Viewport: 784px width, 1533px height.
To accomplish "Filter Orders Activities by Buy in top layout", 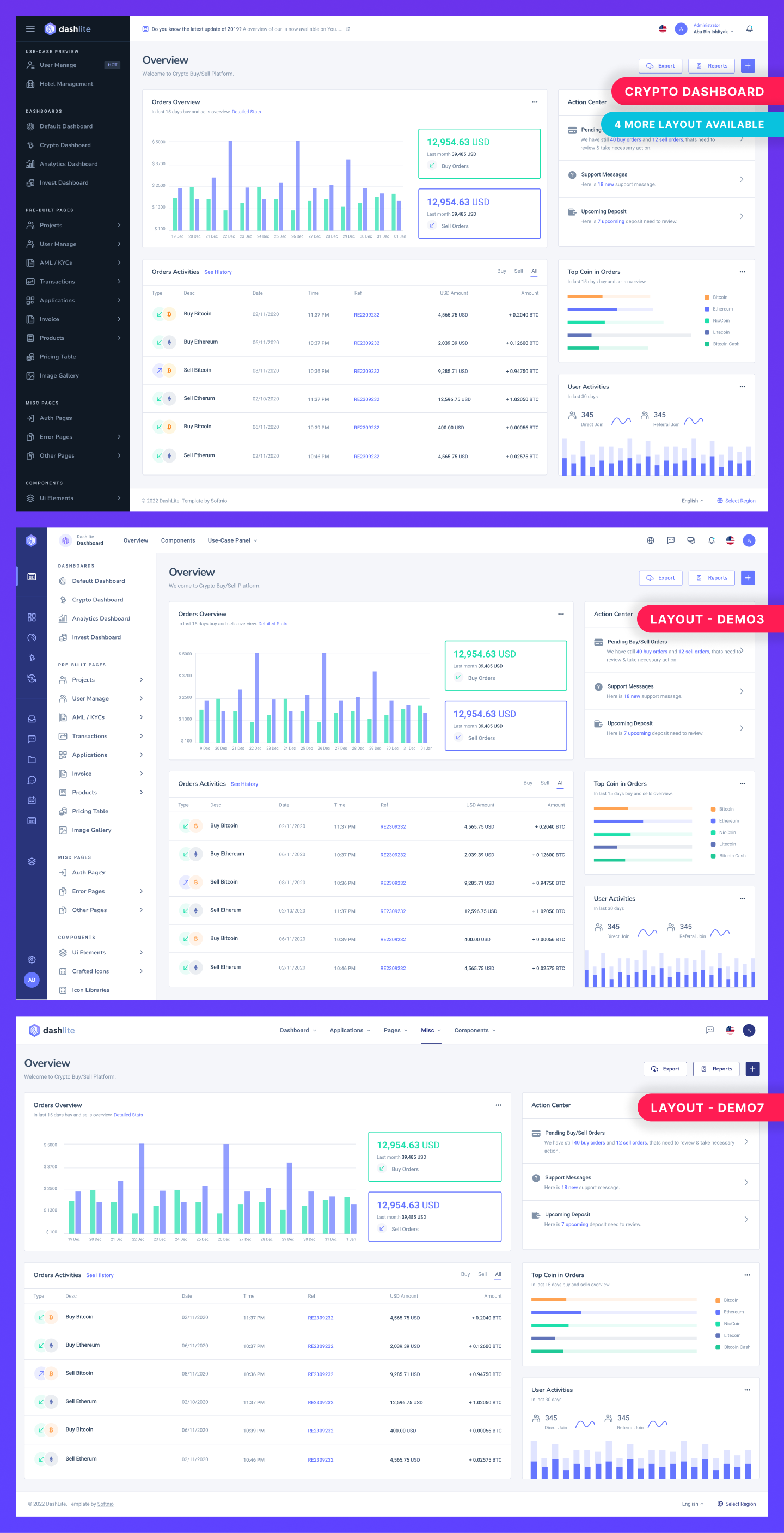I will click(501, 271).
